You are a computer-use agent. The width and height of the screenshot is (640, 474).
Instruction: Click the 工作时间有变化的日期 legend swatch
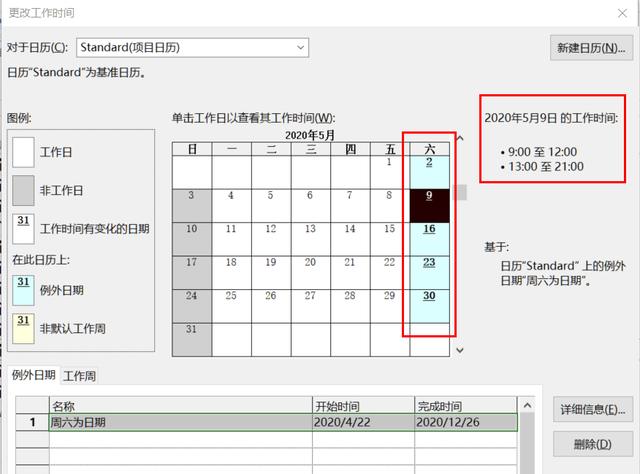[23, 229]
